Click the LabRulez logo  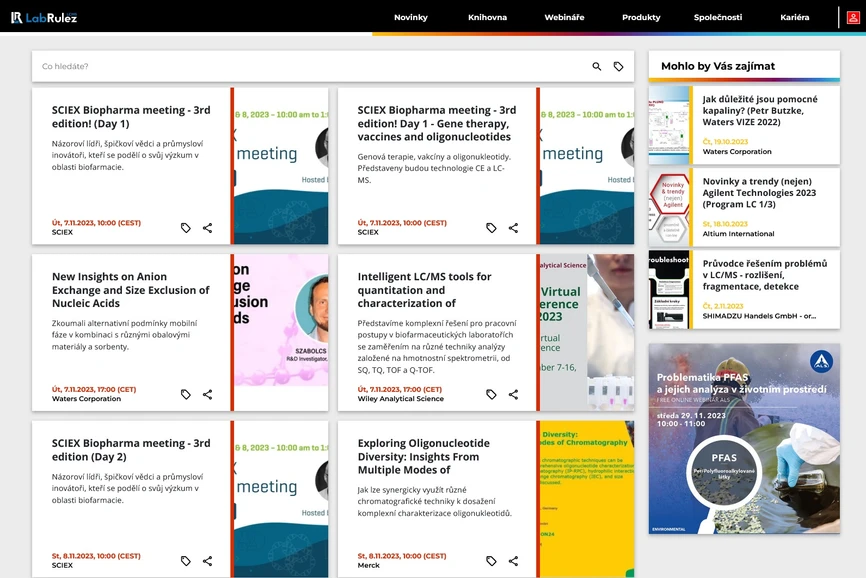coord(44,18)
